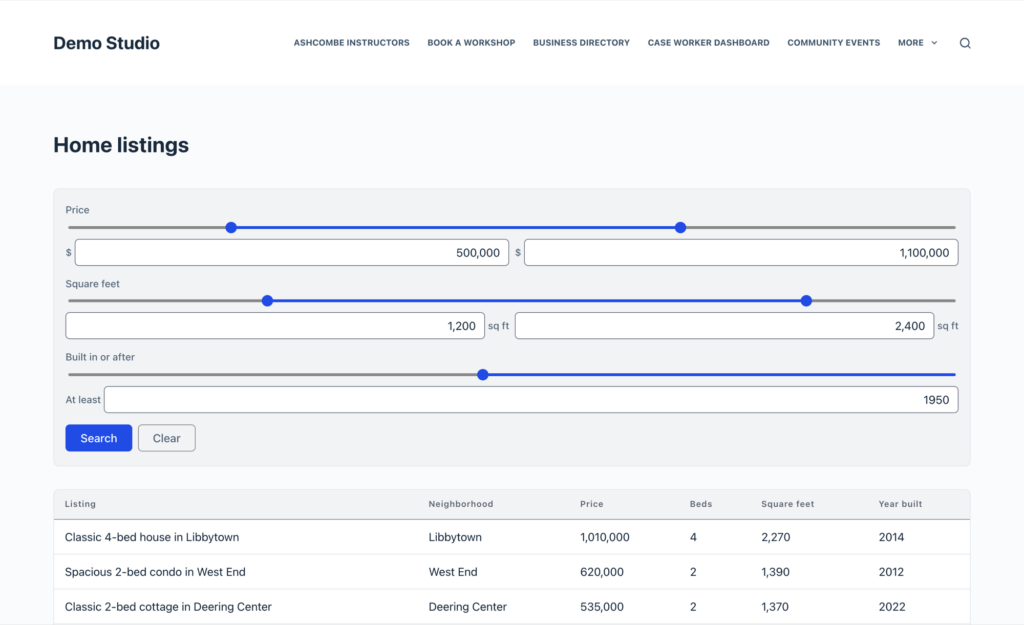Viewport: 1024px width, 625px height.
Task: Focus the maximum square feet field 2,400
Action: (x=724, y=326)
